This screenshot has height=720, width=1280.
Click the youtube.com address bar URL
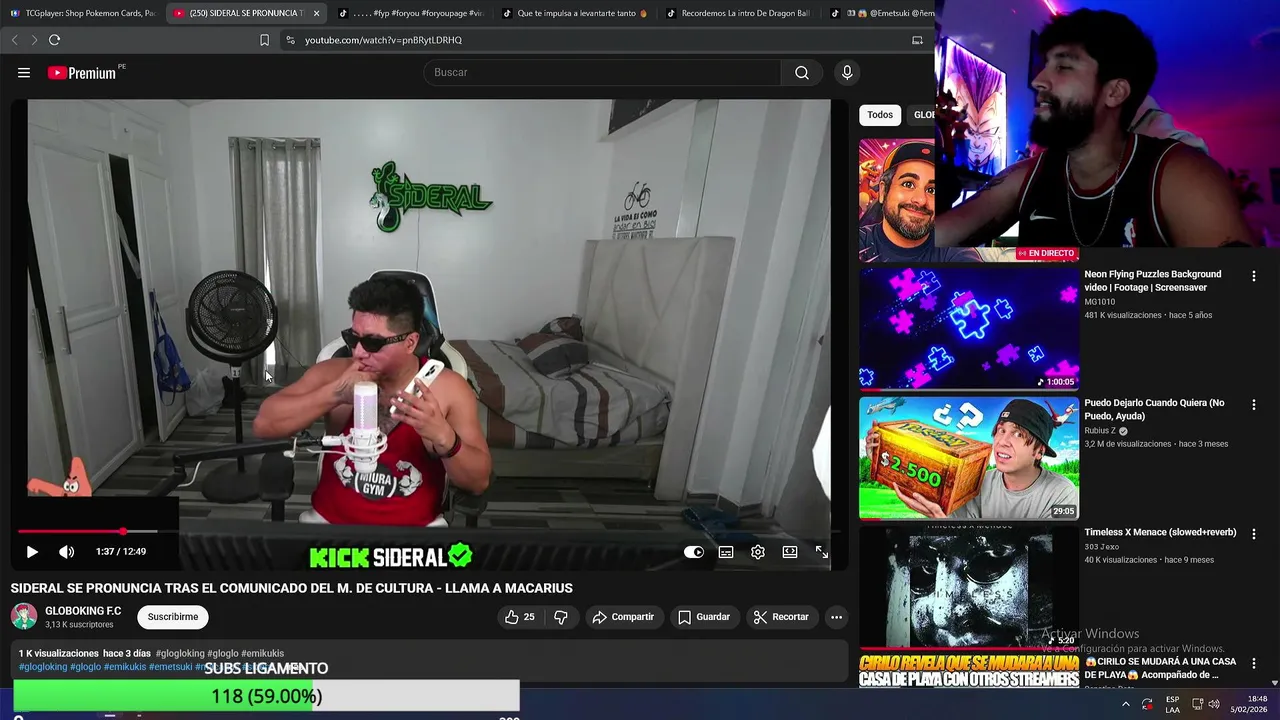383,40
